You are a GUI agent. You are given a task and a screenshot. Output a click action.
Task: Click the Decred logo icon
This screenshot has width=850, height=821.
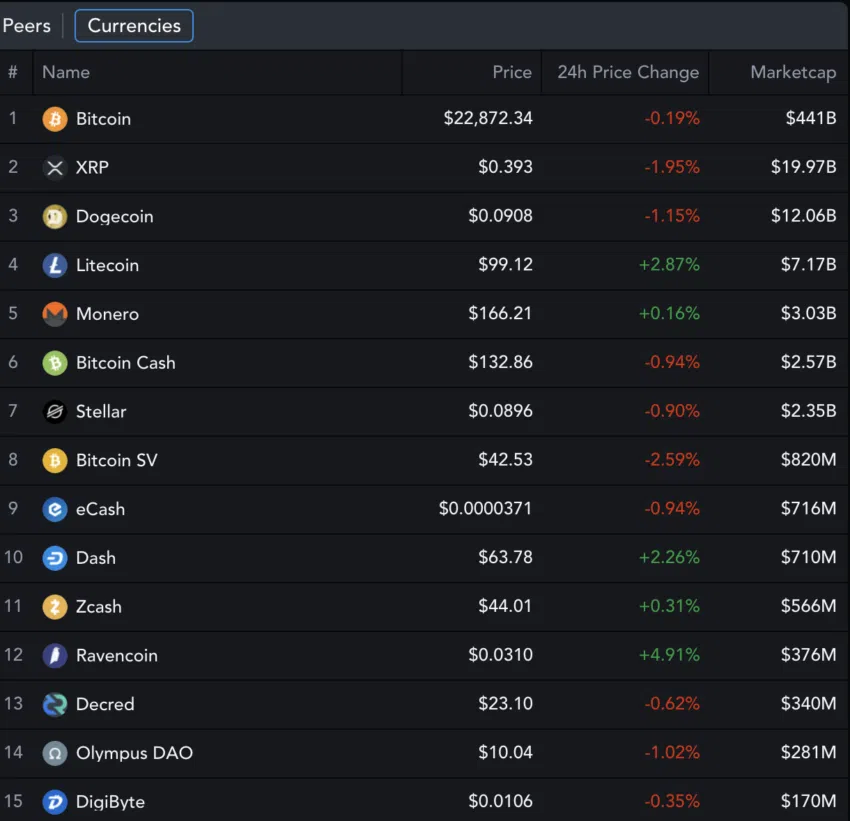click(54, 705)
